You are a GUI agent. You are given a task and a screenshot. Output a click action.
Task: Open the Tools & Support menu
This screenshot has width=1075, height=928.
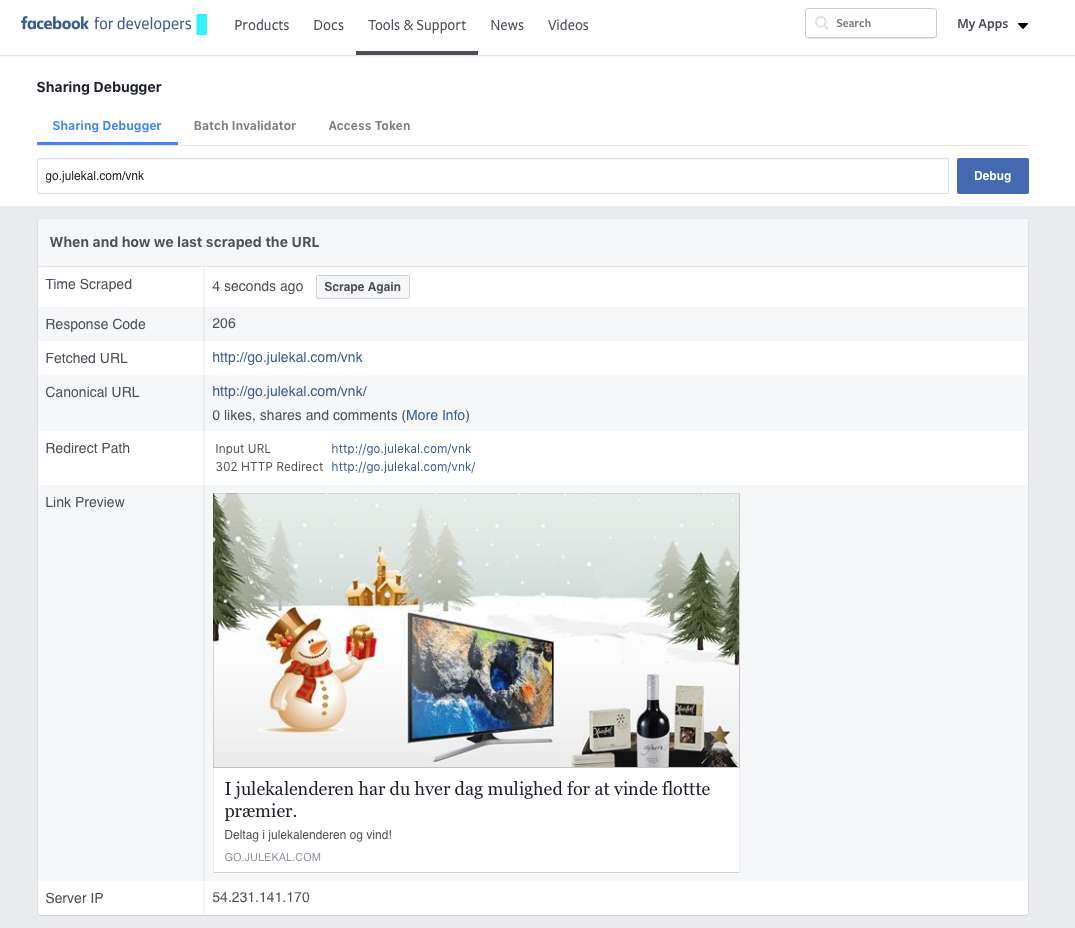pyautogui.click(x=417, y=25)
